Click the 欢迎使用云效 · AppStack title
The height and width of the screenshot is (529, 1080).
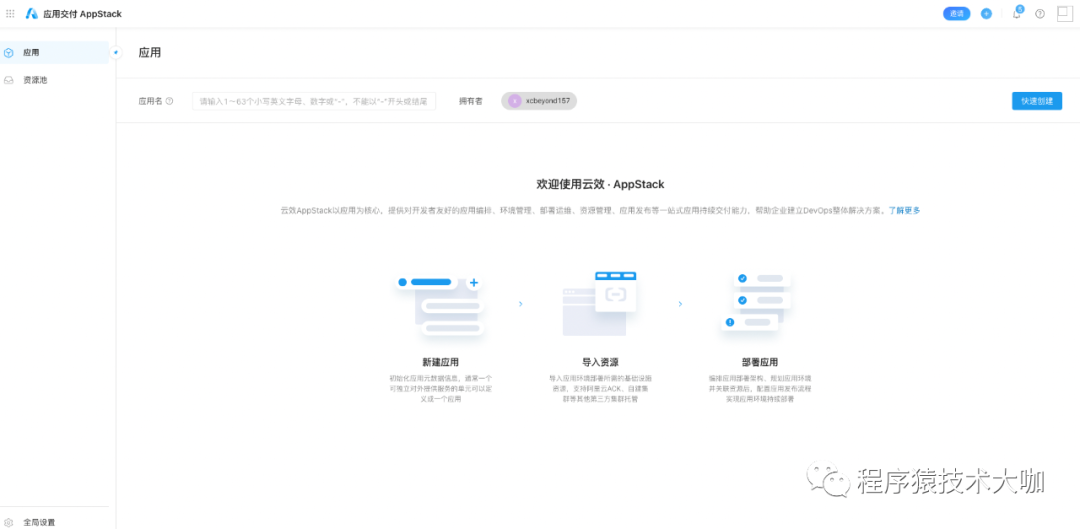point(600,184)
